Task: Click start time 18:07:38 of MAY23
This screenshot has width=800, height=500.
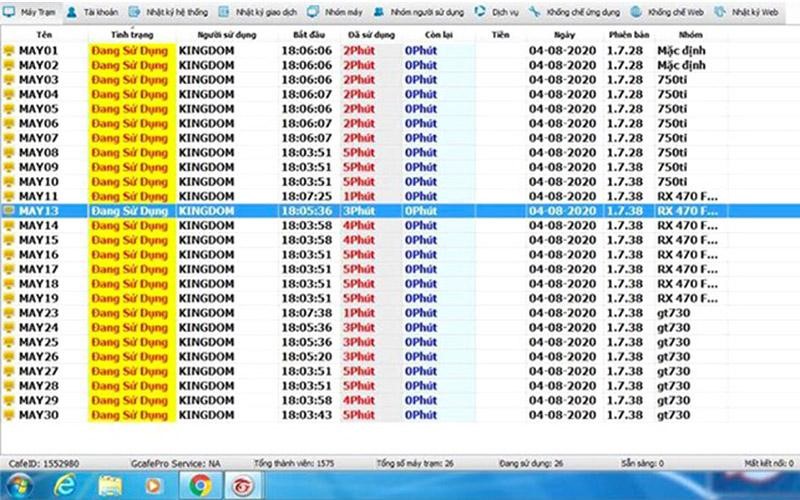Action: [307, 313]
